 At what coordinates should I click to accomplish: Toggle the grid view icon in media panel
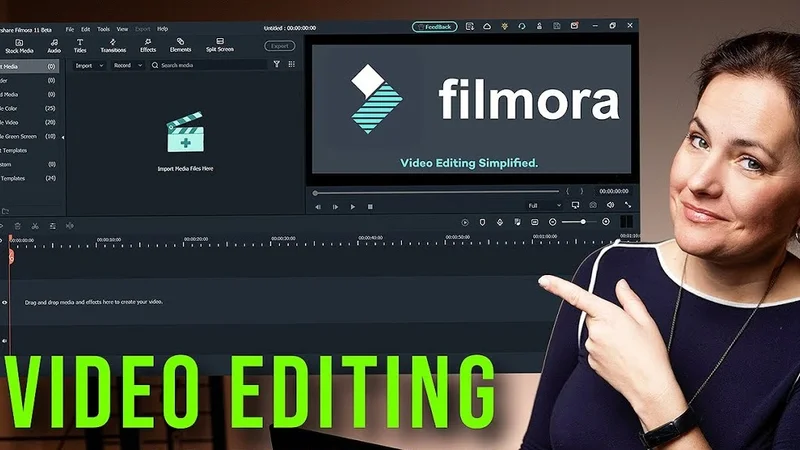click(x=291, y=64)
